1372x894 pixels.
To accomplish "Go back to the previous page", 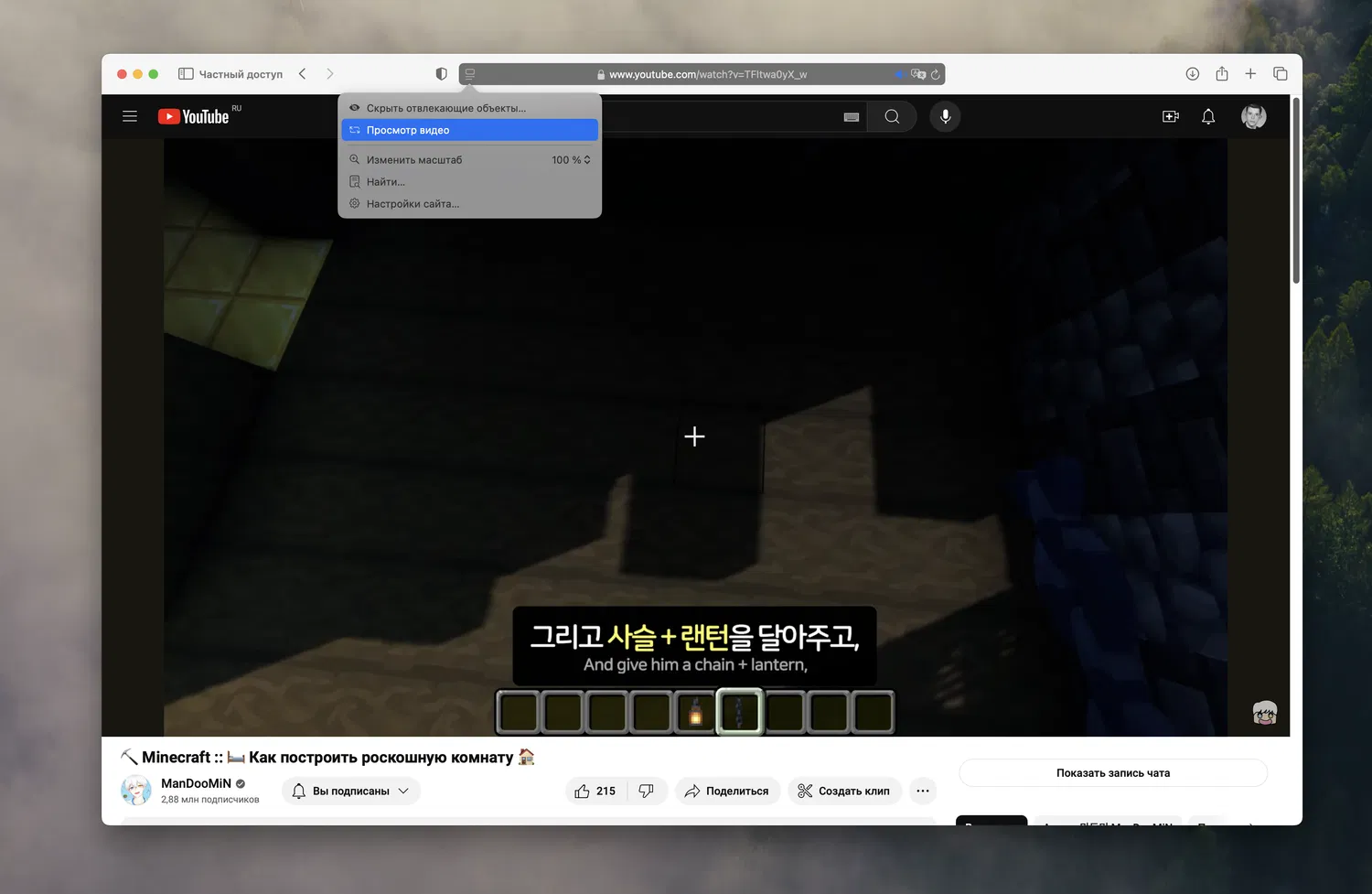I will (303, 74).
